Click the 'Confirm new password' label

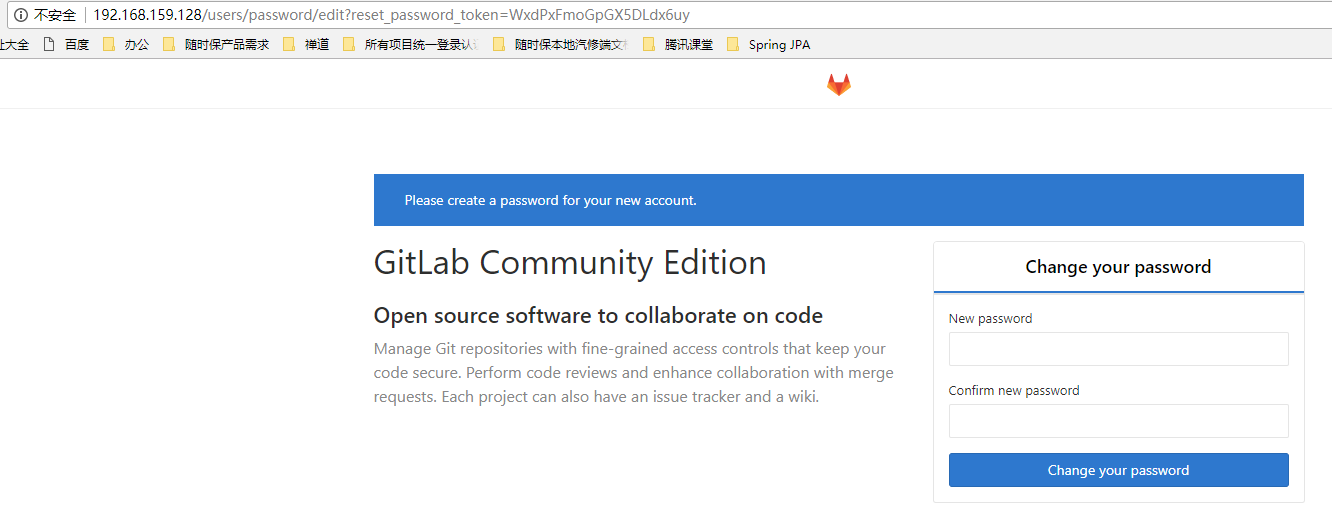1014,390
